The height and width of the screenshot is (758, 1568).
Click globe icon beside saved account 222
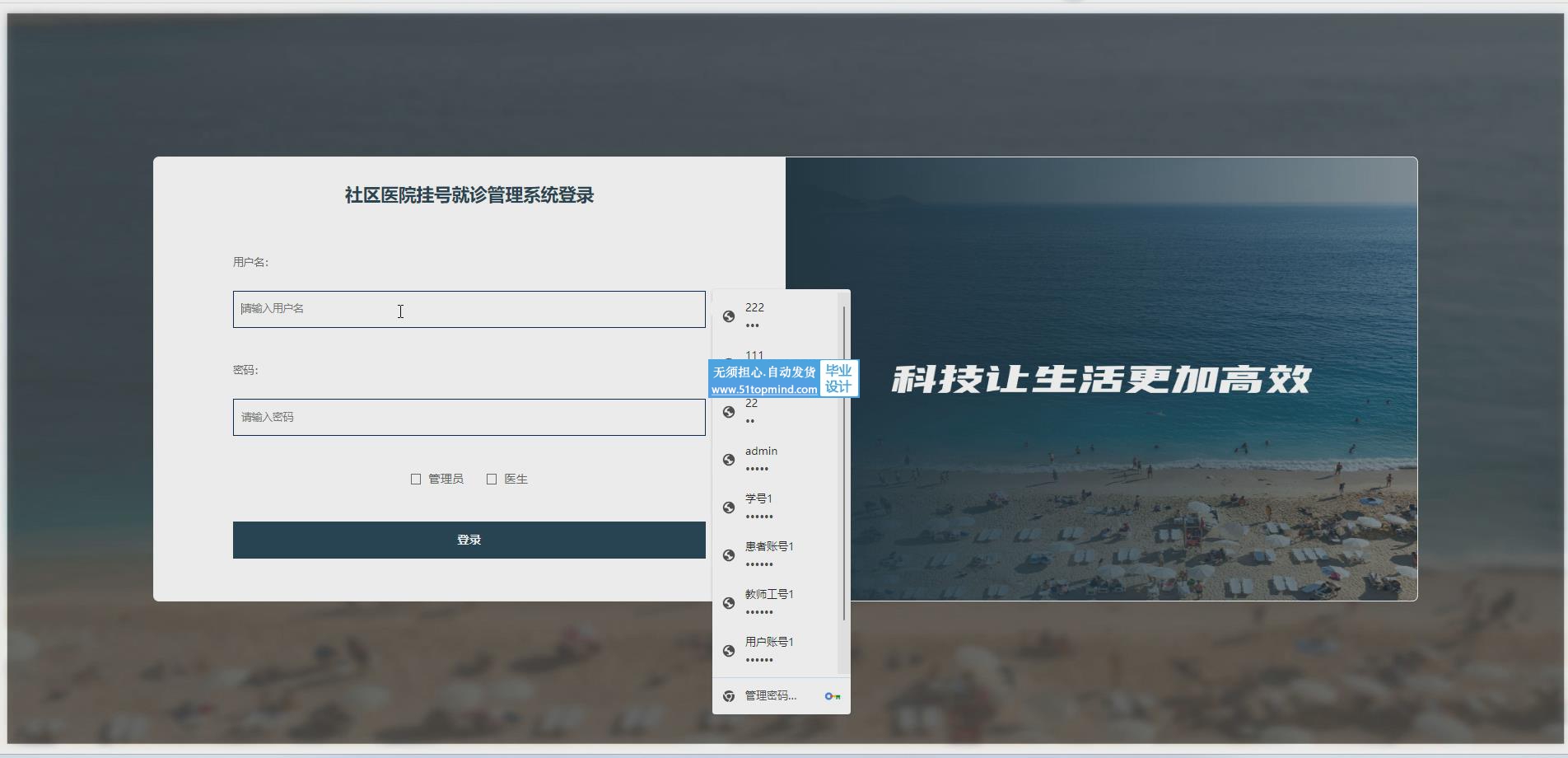[729, 316]
